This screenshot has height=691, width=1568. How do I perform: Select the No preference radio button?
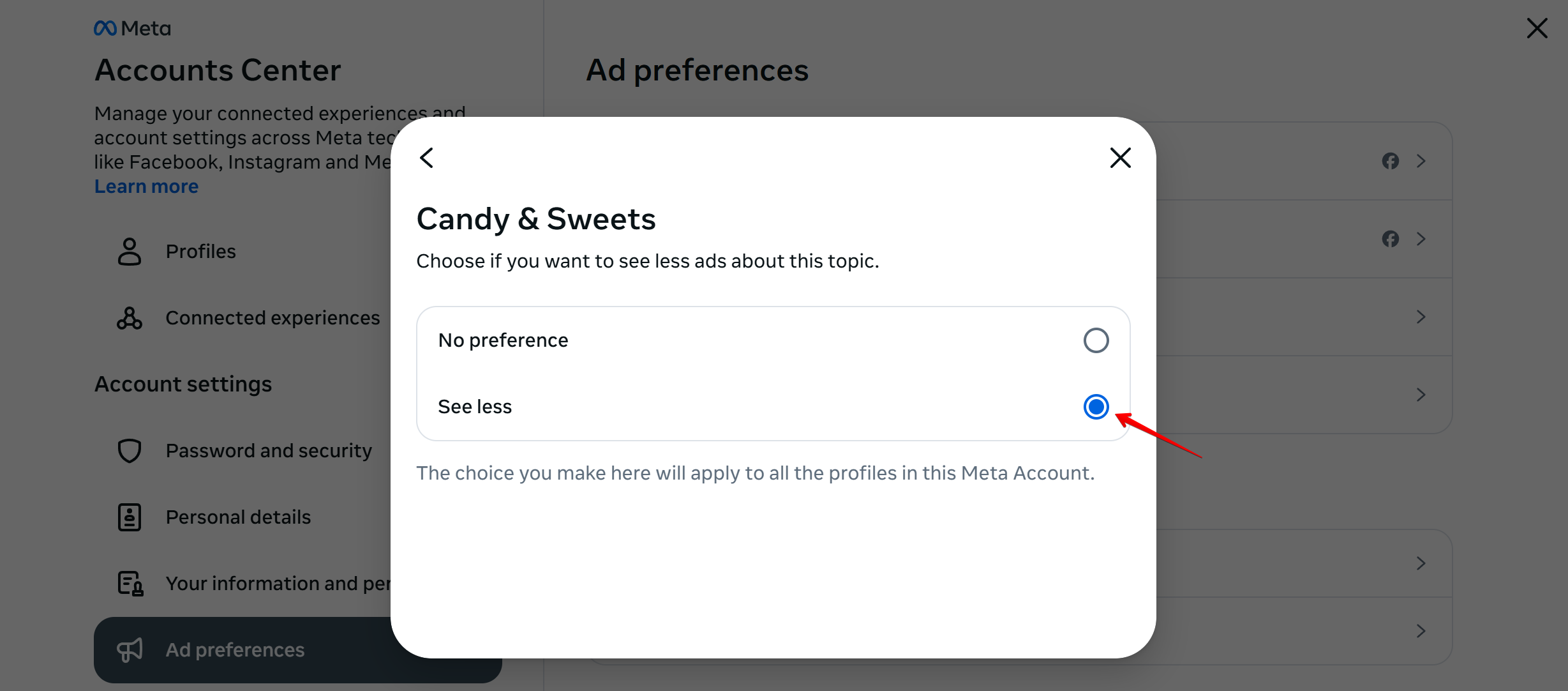(x=1096, y=340)
